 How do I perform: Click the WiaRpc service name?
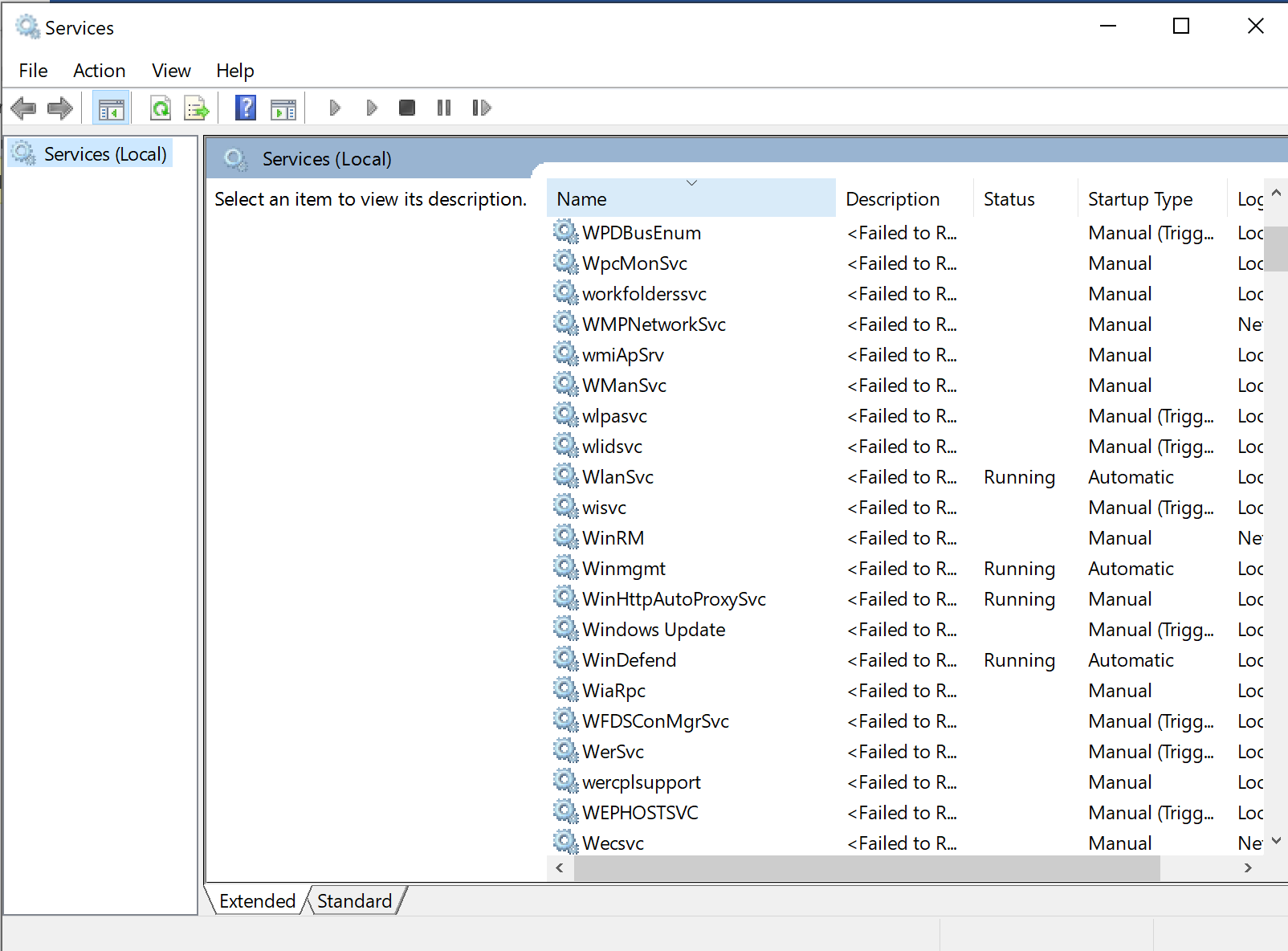tap(614, 691)
